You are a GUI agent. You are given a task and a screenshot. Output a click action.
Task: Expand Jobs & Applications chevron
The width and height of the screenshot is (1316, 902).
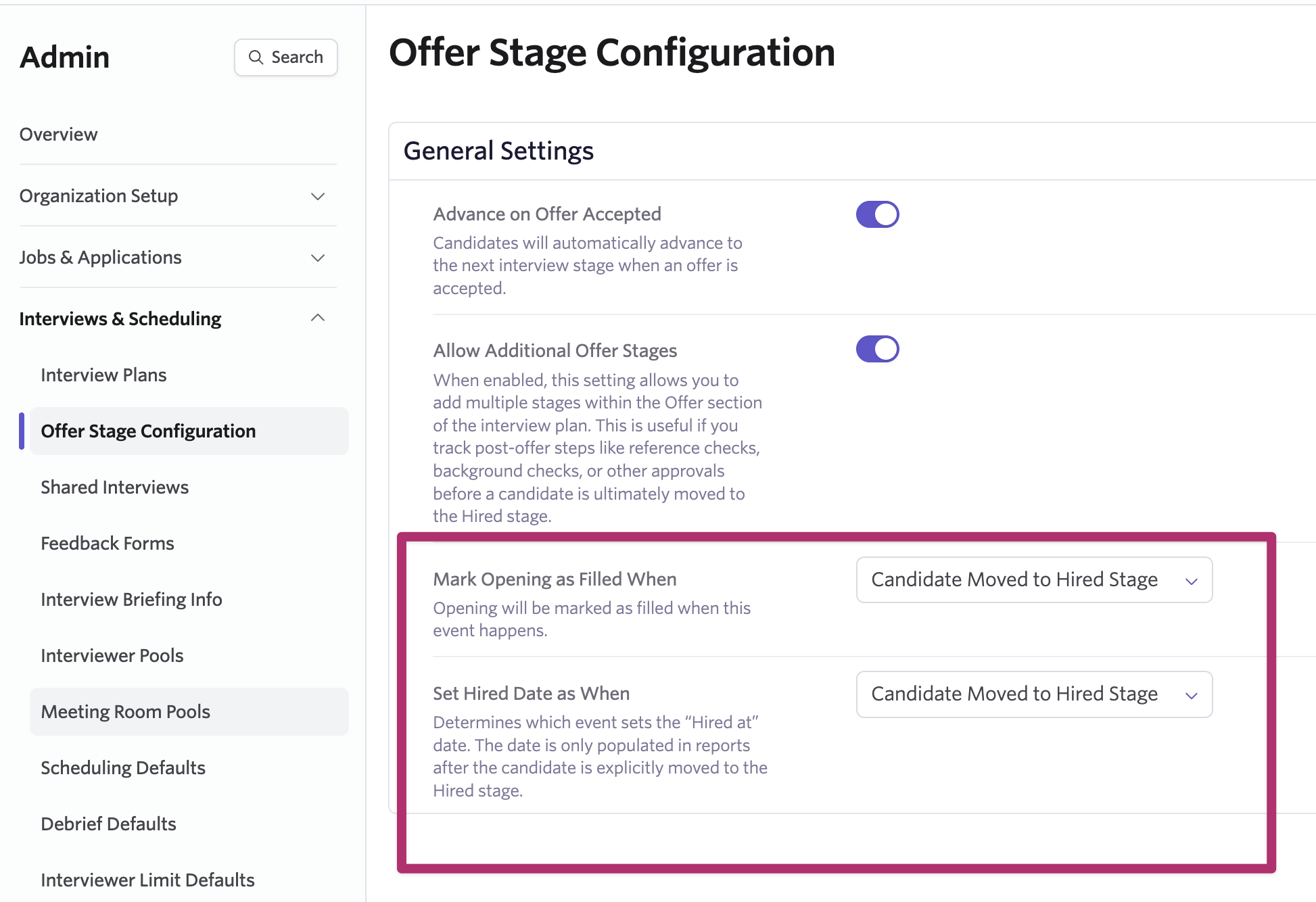tap(318, 258)
